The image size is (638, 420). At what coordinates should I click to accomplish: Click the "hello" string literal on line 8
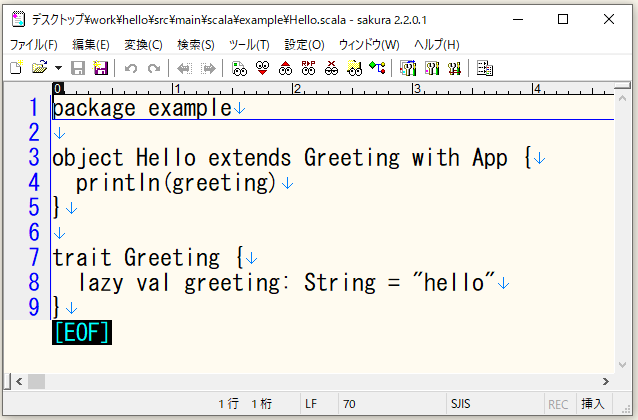point(454,282)
